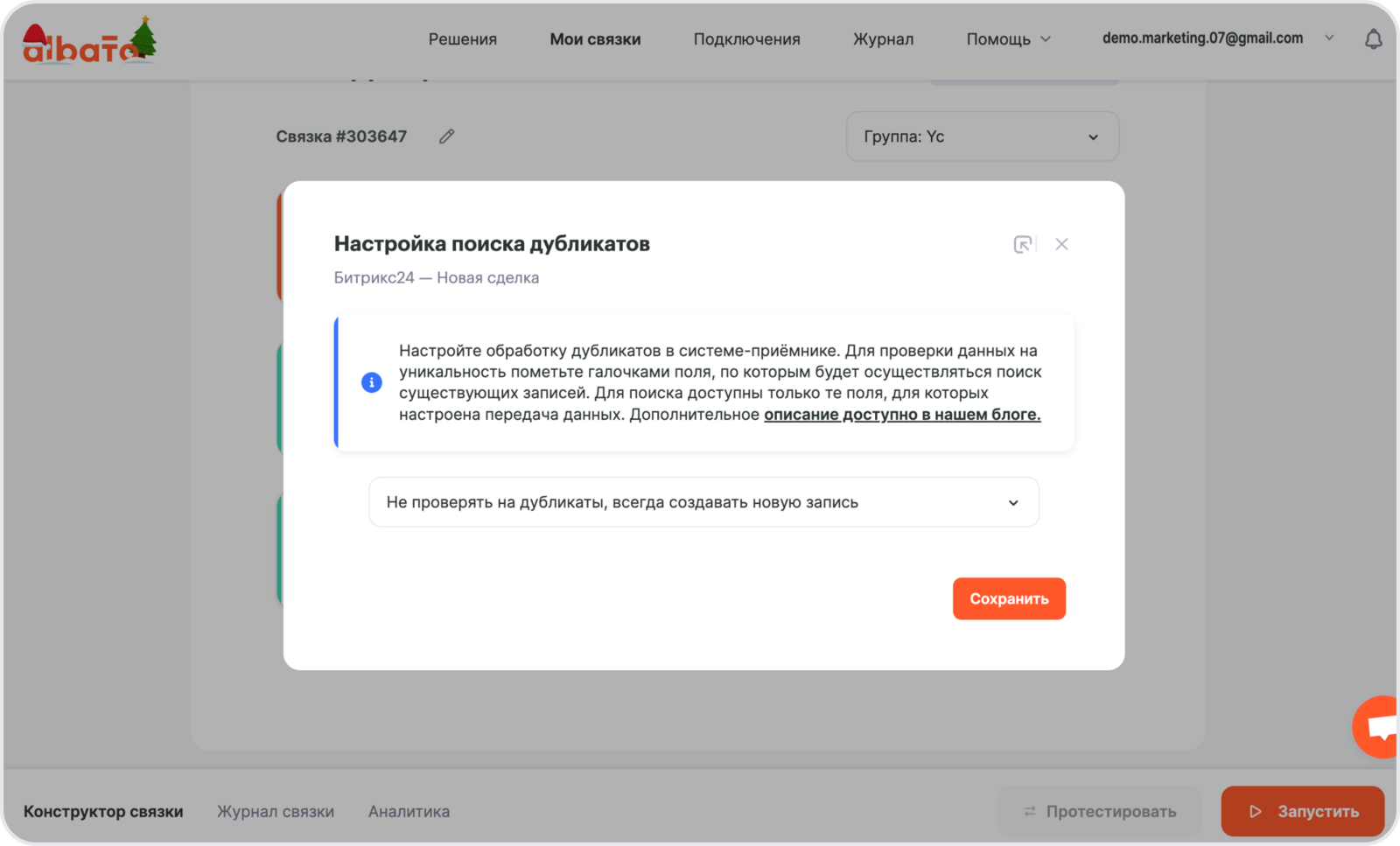
Task: Close the Настройка поиска дубликатов dialog
Action: click(x=1061, y=244)
